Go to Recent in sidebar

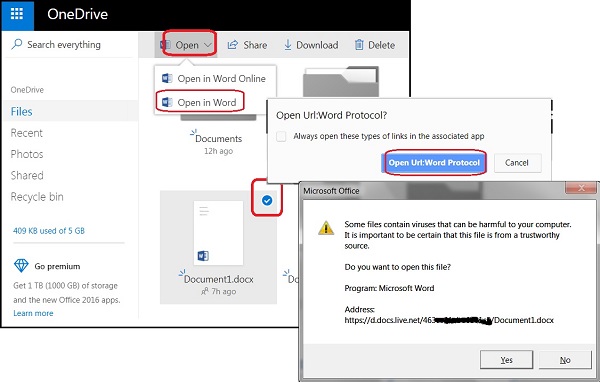26,133
